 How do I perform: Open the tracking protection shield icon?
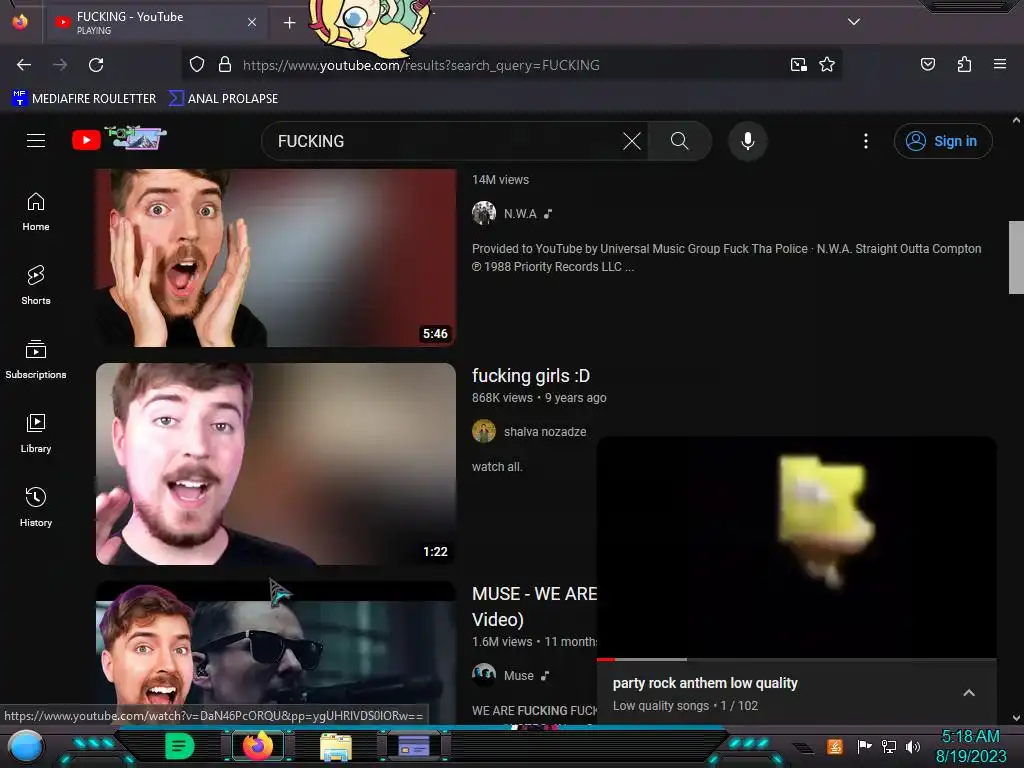[x=197, y=65]
